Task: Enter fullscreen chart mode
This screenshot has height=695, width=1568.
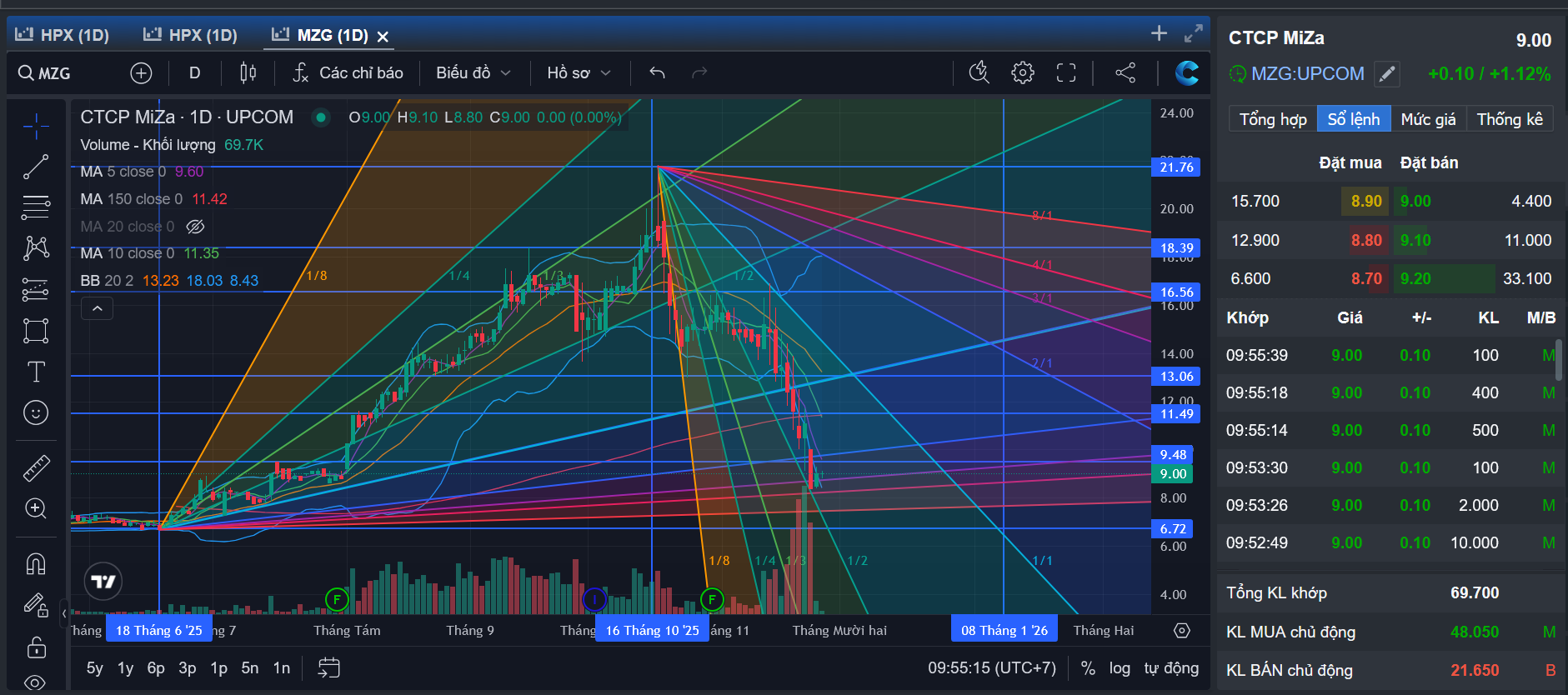Action: [x=1066, y=73]
